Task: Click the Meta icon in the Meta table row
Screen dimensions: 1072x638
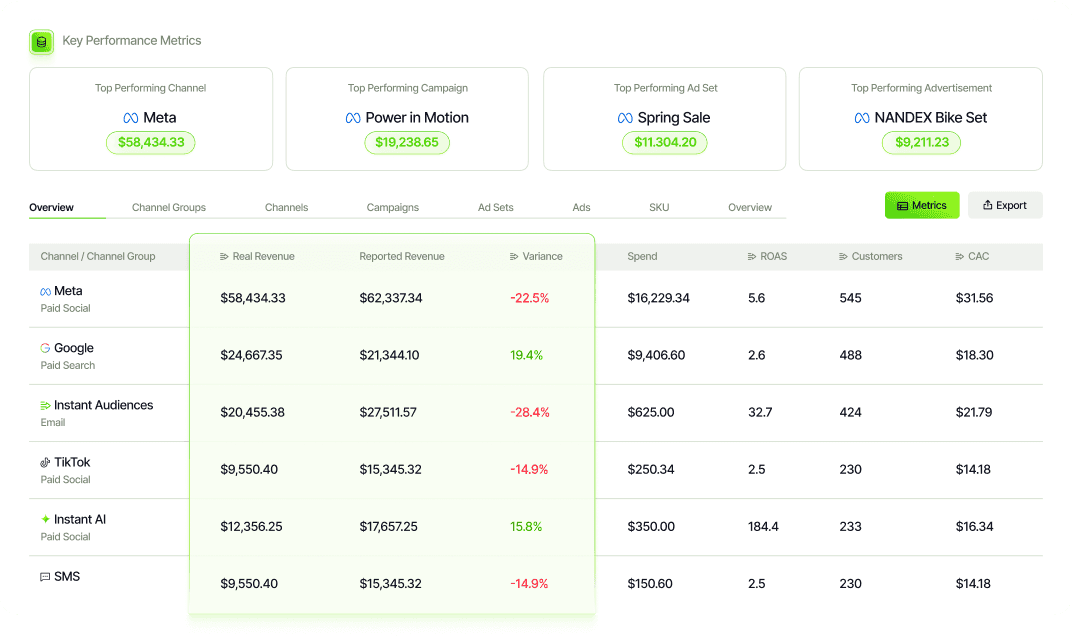Action: 45,291
